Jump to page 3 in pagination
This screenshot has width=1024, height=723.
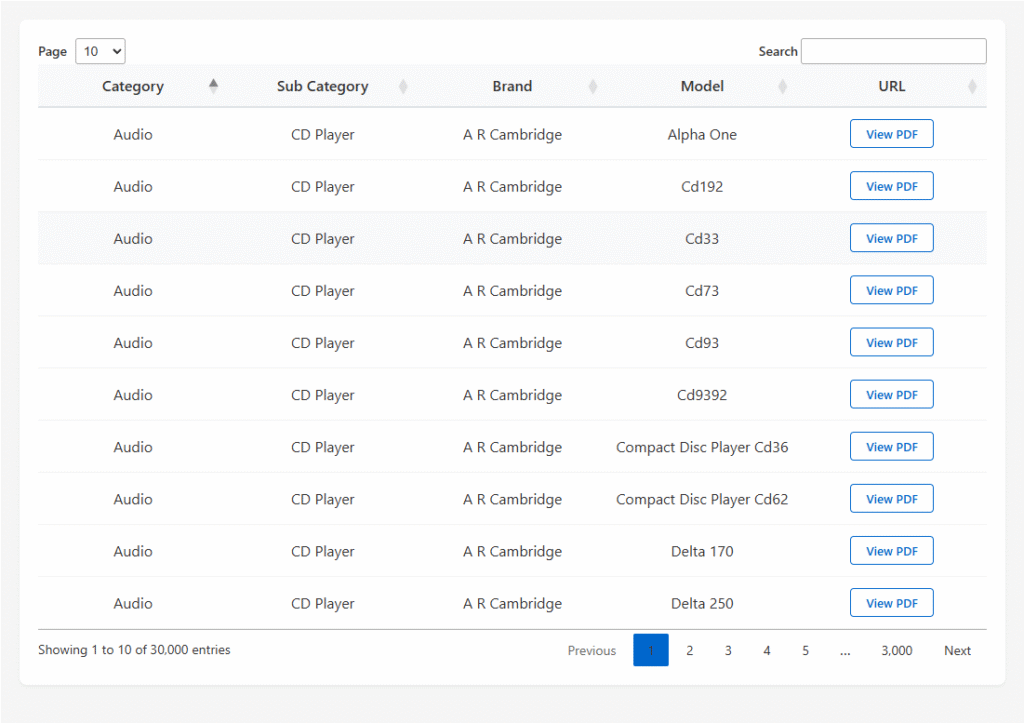coord(728,650)
